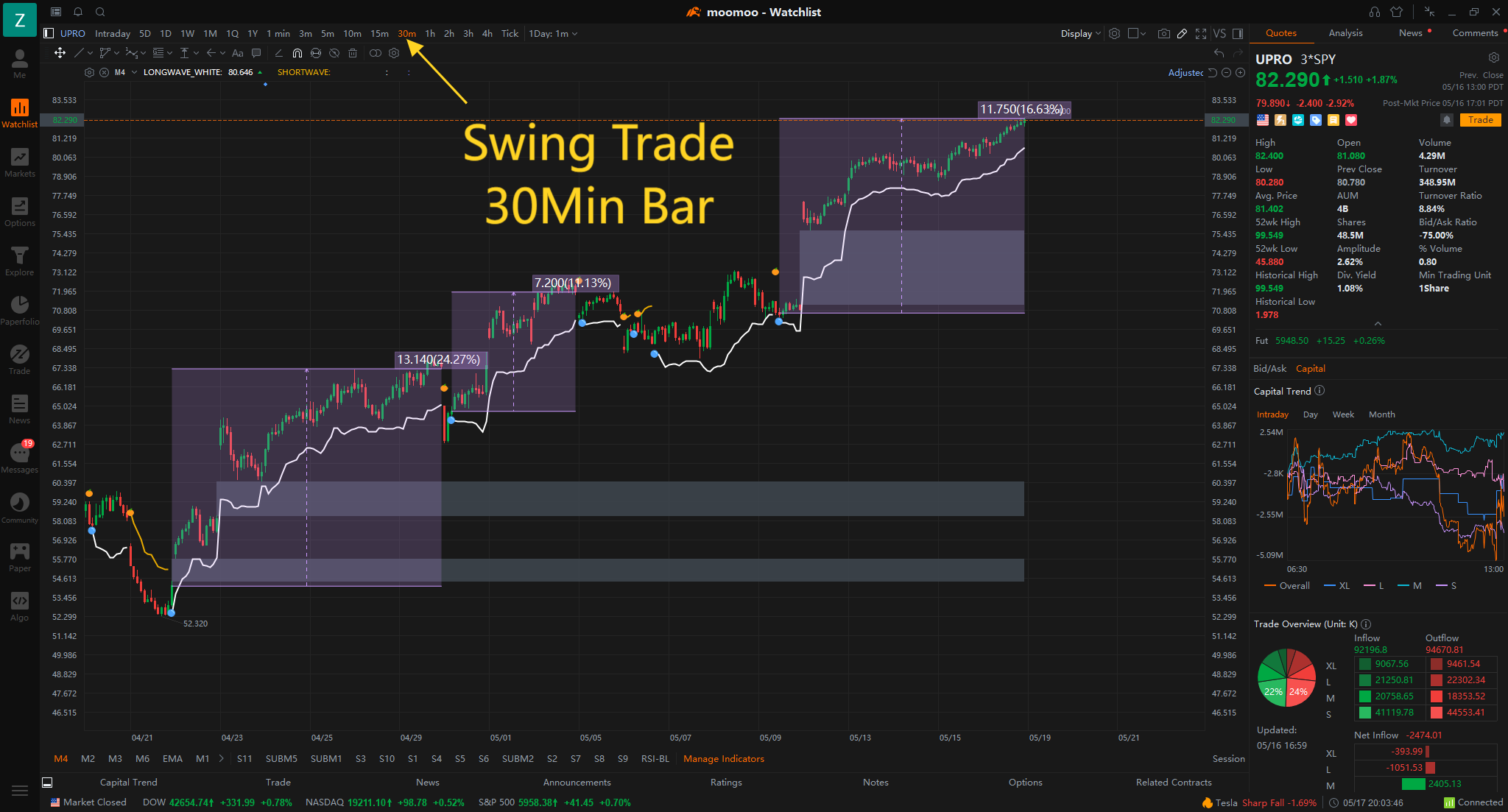Reset chart view with circular arrow
1508x812 pixels.
coord(1213,72)
